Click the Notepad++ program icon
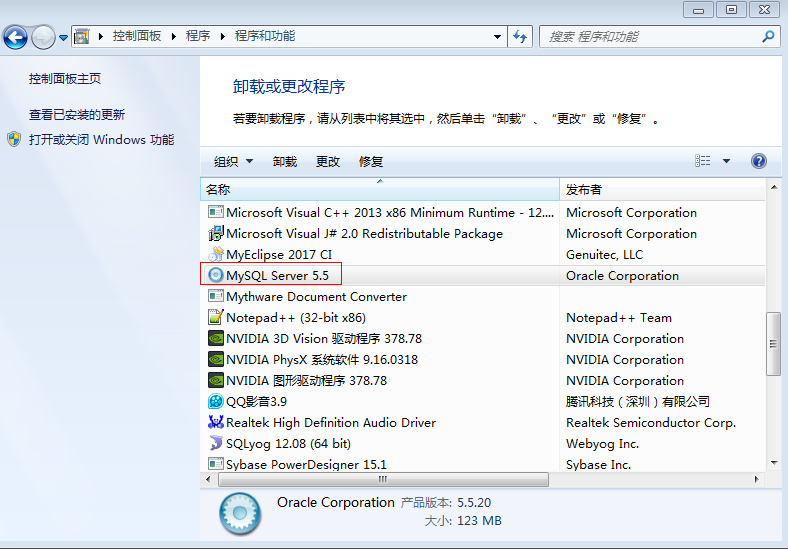788x549 pixels. [x=216, y=317]
